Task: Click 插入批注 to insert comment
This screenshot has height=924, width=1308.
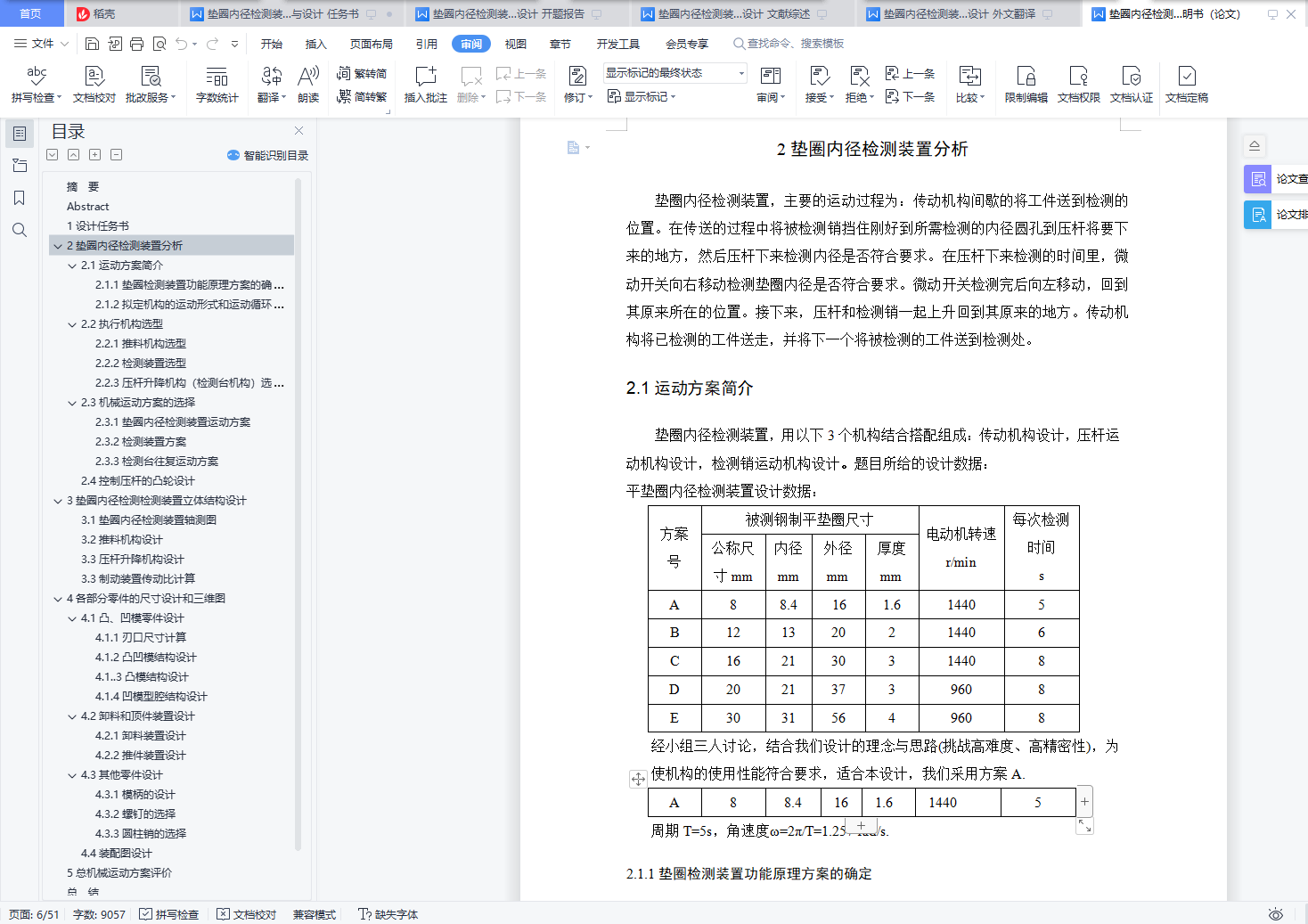Action: (426, 86)
